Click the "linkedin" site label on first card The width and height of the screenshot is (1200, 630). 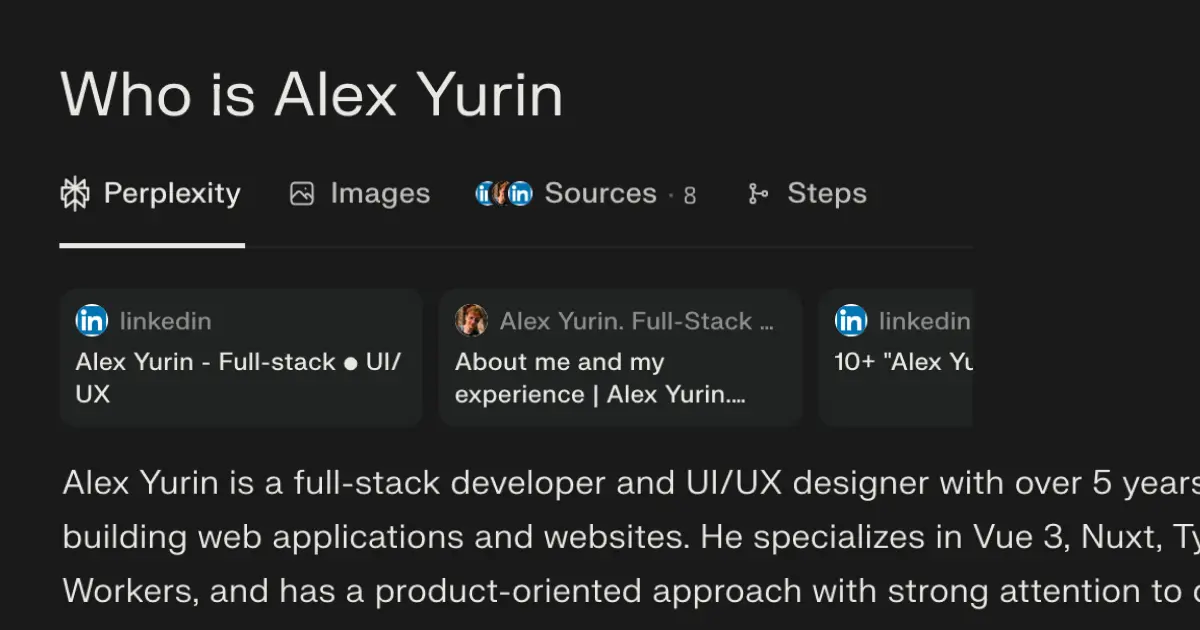click(x=165, y=321)
